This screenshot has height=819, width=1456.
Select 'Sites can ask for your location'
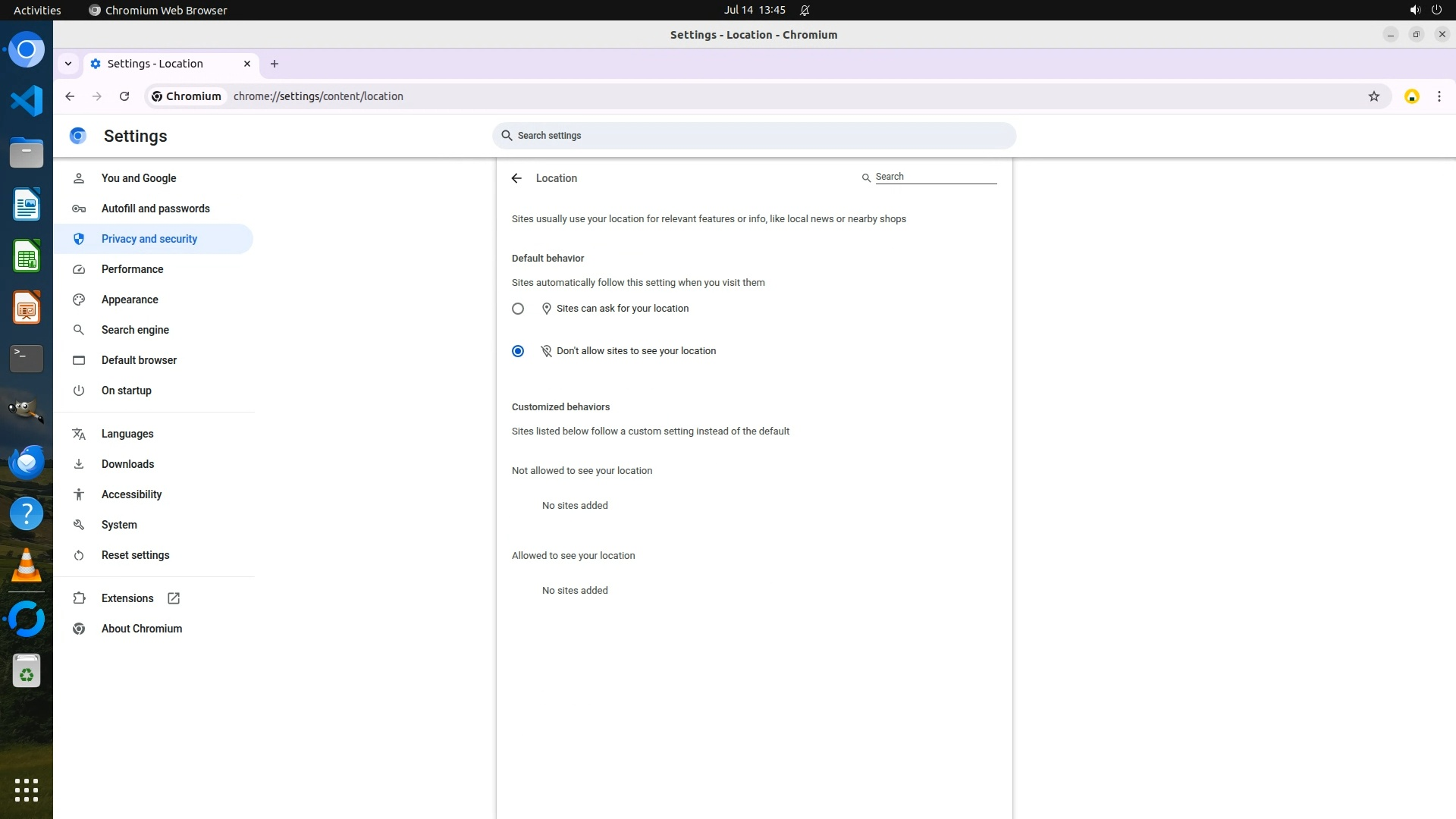(518, 309)
